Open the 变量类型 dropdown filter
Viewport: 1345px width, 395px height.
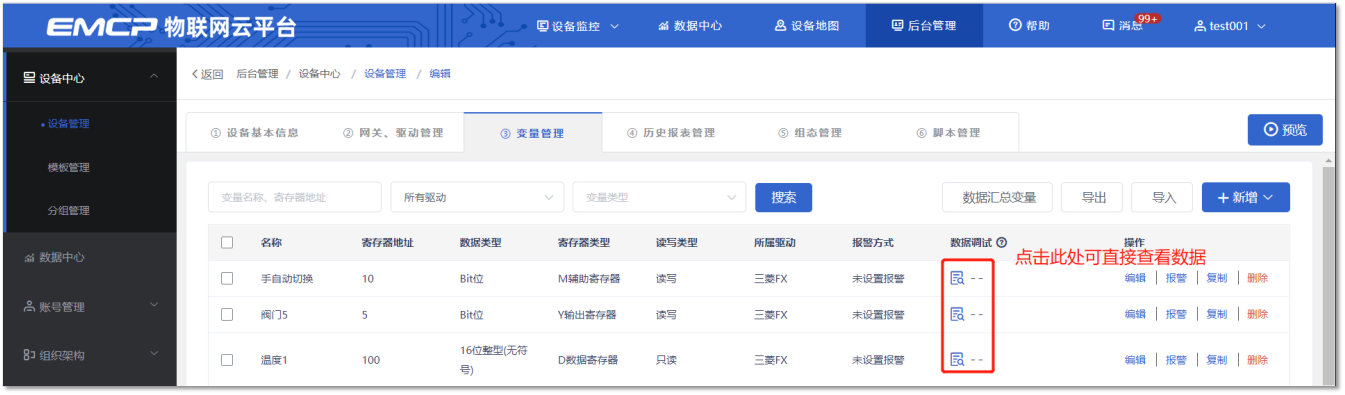pyautogui.click(x=659, y=197)
